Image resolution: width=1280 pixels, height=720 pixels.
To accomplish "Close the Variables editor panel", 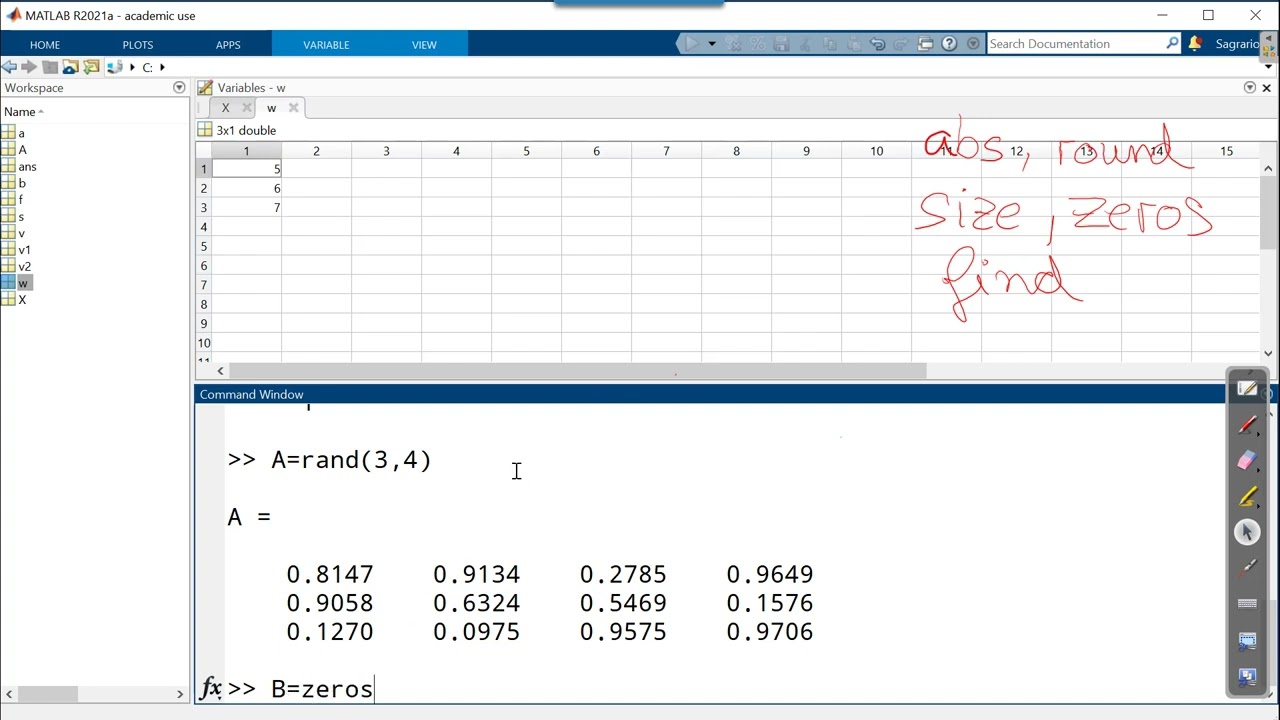I will 1266,88.
